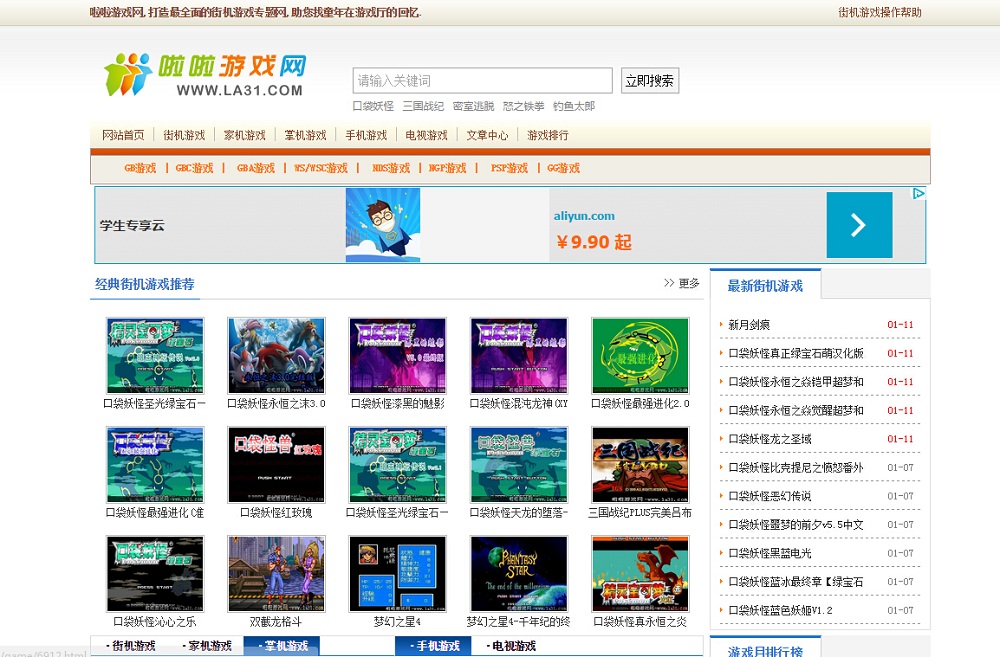Open 口袋妖怪真永恒之炎 game thumbnail
This screenshot has width=1000, height=657.
tap(640, 573)
